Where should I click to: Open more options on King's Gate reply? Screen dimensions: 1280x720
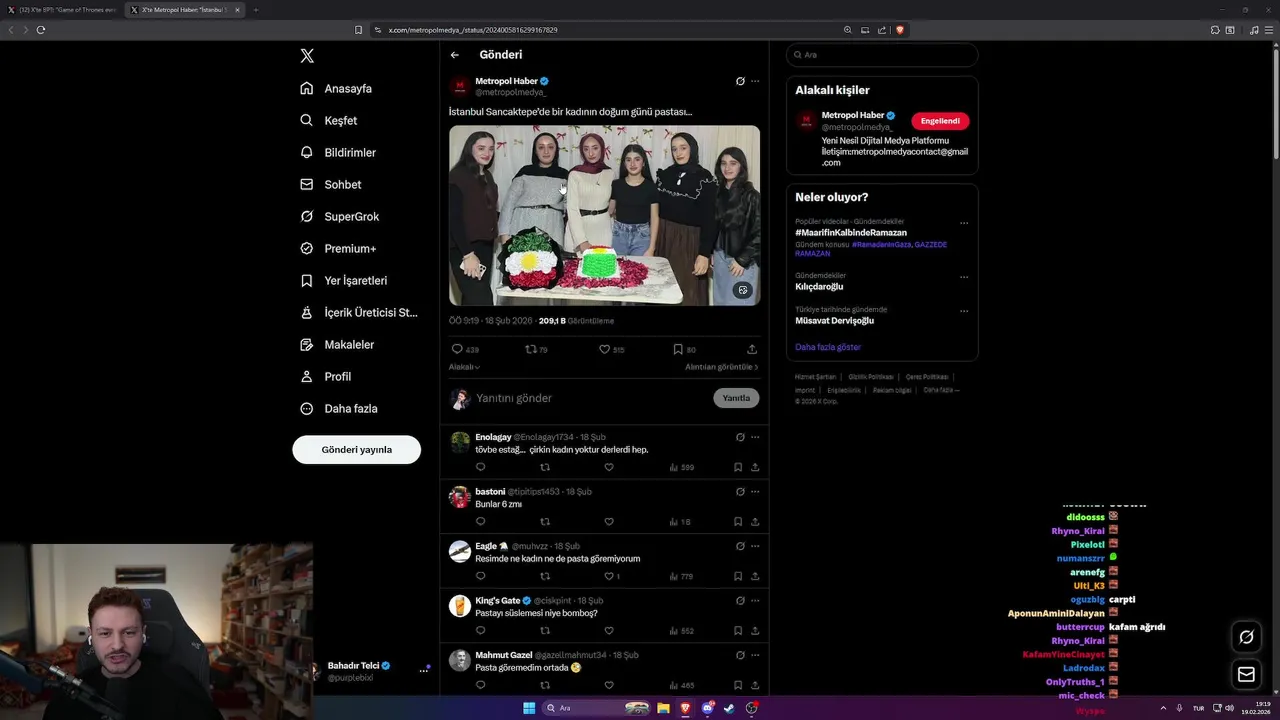point(755,600)
